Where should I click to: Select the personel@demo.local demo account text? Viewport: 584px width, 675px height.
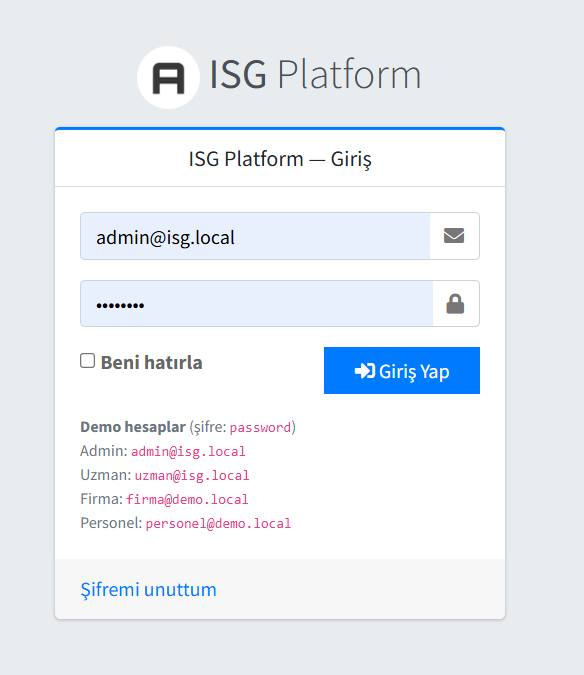tap(218, 523)
